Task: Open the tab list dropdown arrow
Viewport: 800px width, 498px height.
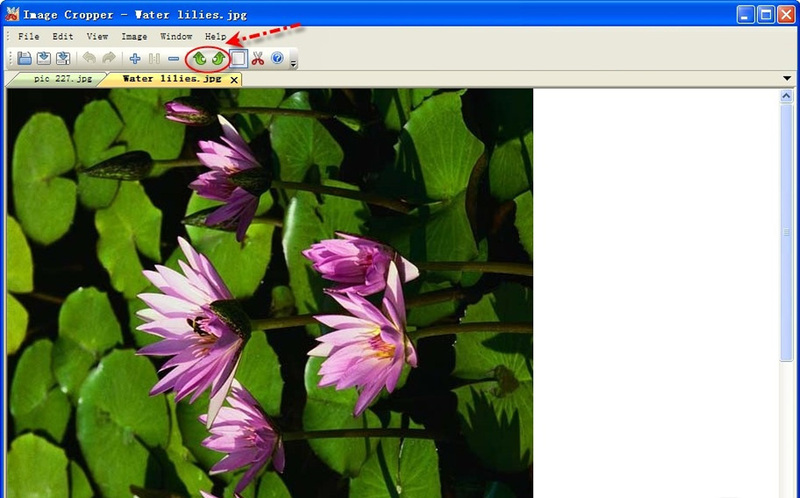Action: (787, 79)
